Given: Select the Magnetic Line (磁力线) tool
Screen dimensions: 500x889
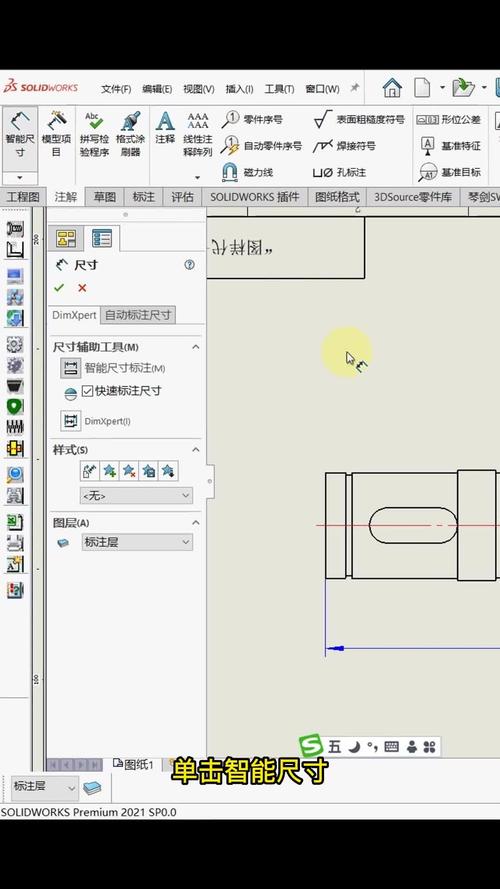Looking at the screenshot, I should [x=247, y=172].
